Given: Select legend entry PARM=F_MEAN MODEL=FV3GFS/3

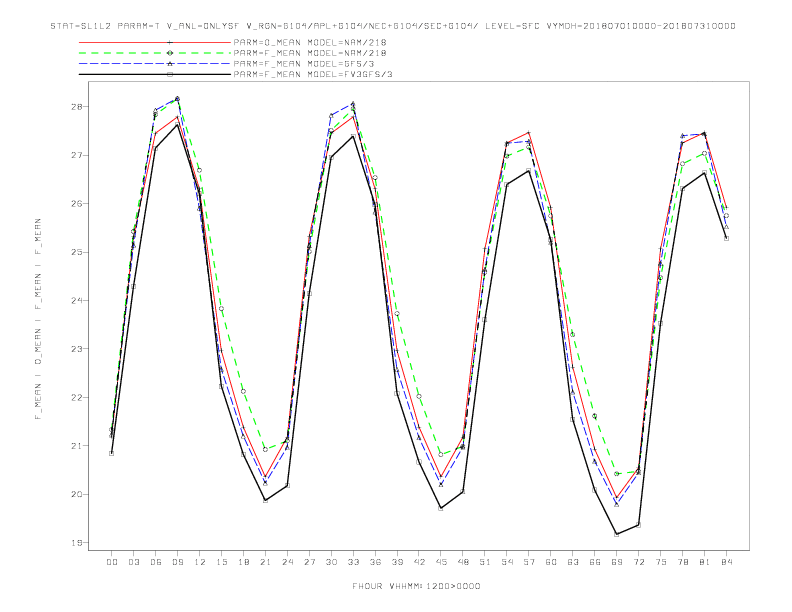Looking at the screenshot, I should pos(313,74).
